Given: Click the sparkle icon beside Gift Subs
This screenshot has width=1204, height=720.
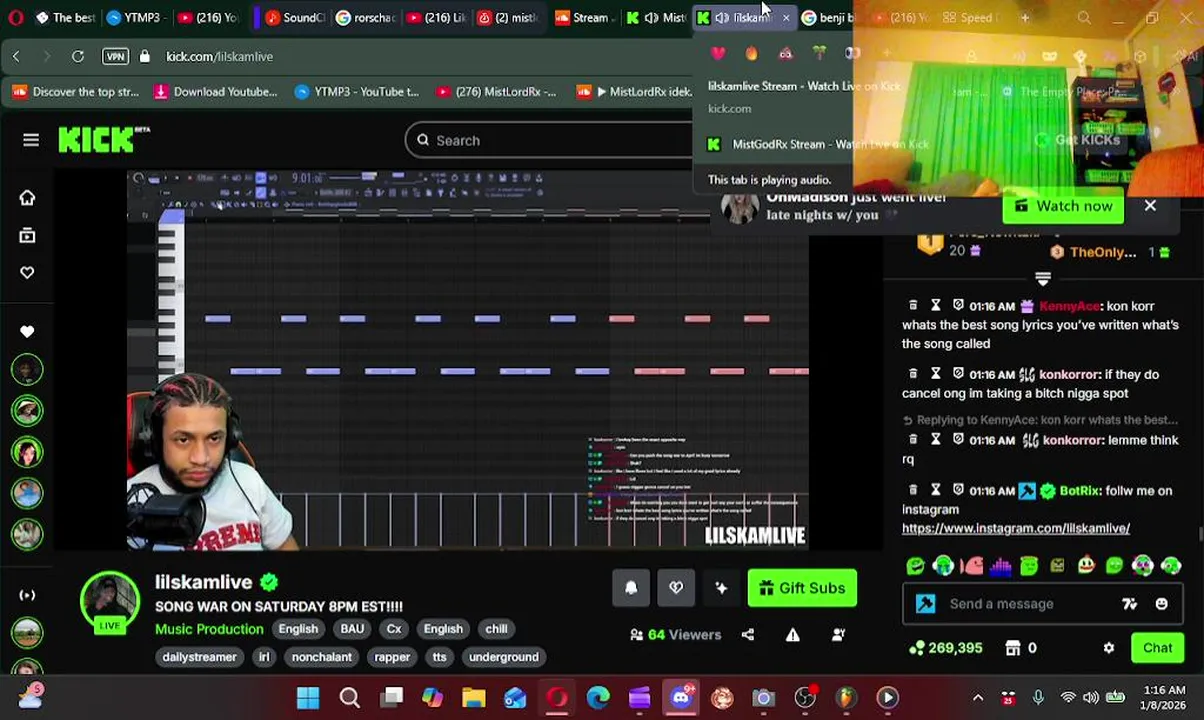Looking at the screenshot, I should click(x=721, y=588).
